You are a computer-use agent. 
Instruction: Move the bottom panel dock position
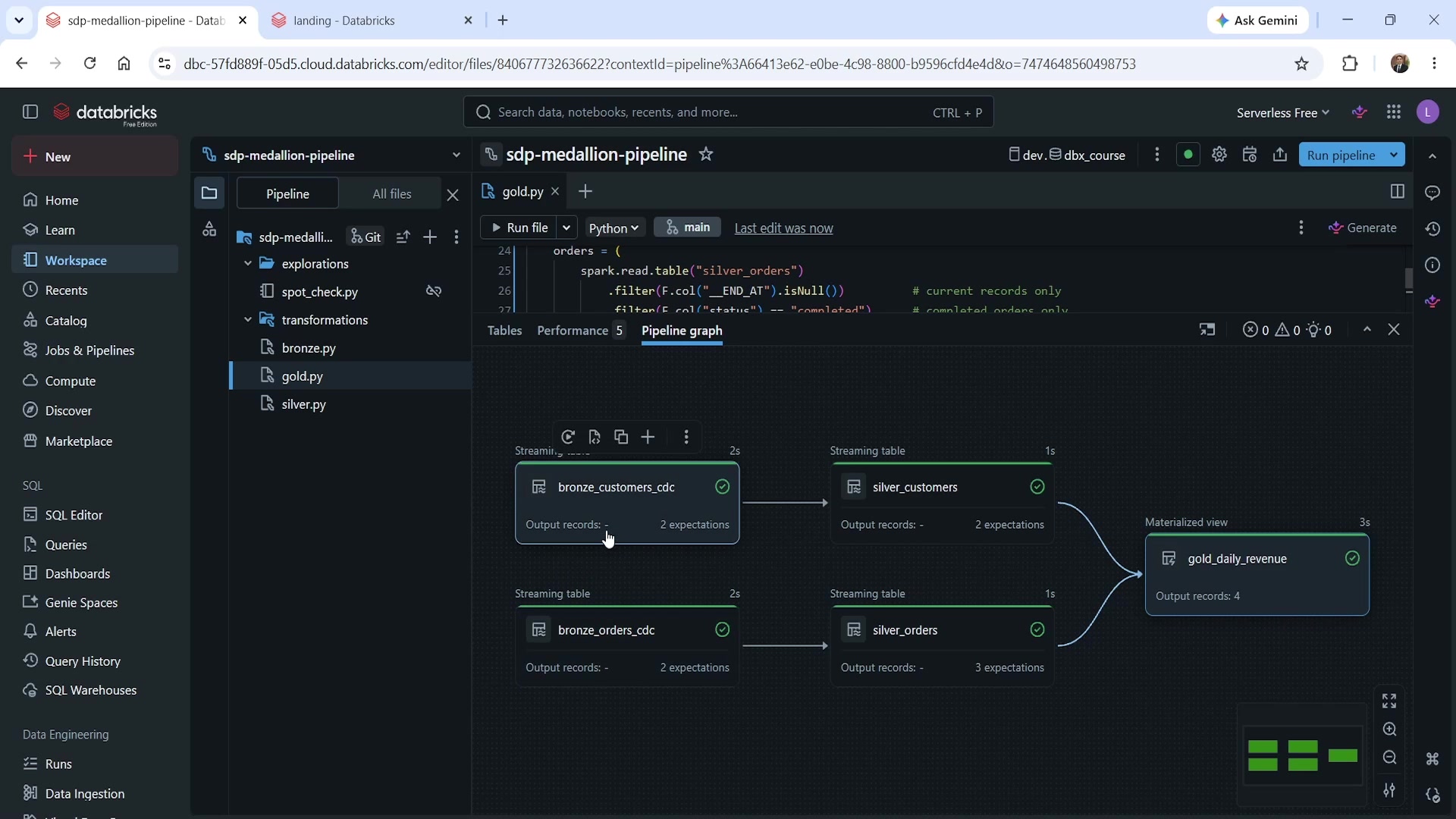(1207, 330)
